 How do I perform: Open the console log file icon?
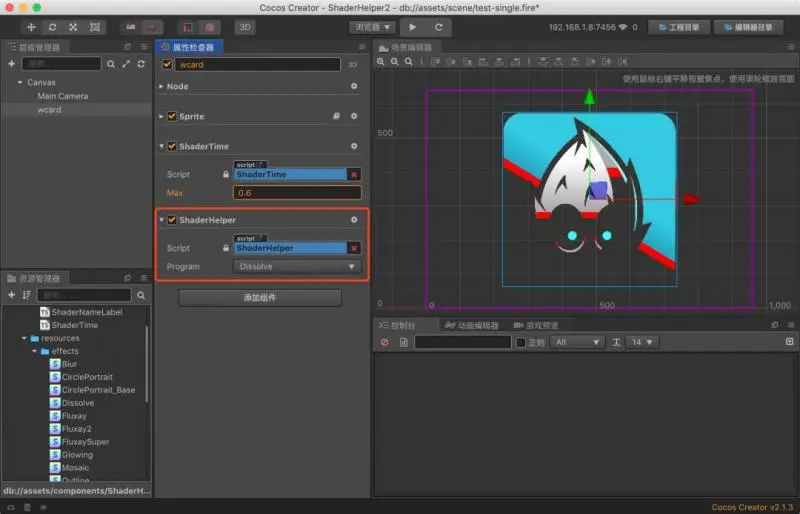click(x=404, y=342)
